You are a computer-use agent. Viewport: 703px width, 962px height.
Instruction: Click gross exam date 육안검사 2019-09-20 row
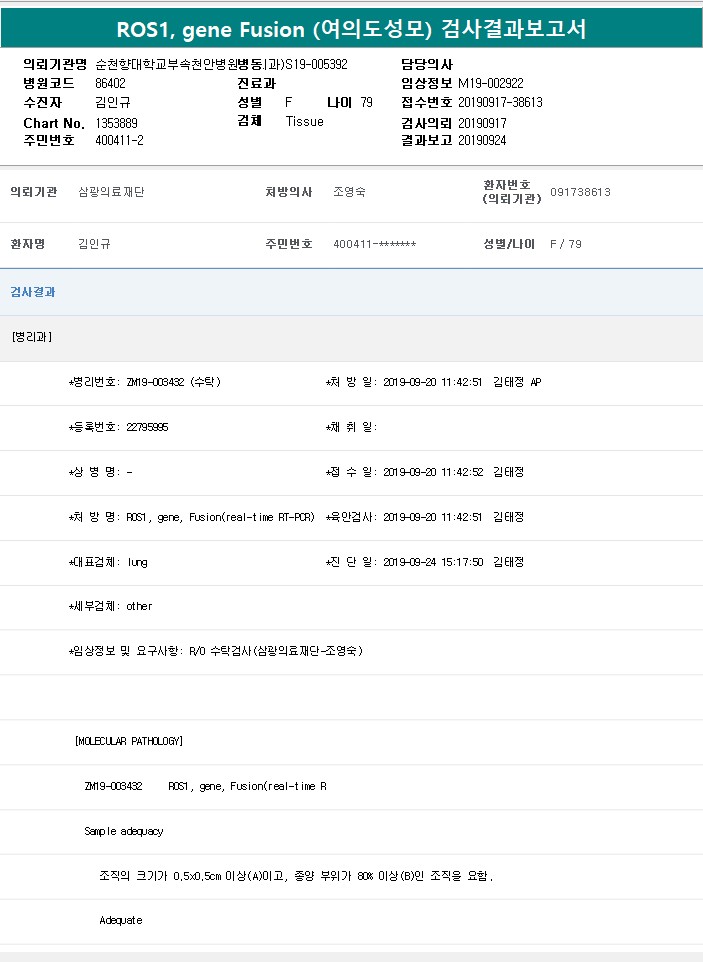click(424, 517)
